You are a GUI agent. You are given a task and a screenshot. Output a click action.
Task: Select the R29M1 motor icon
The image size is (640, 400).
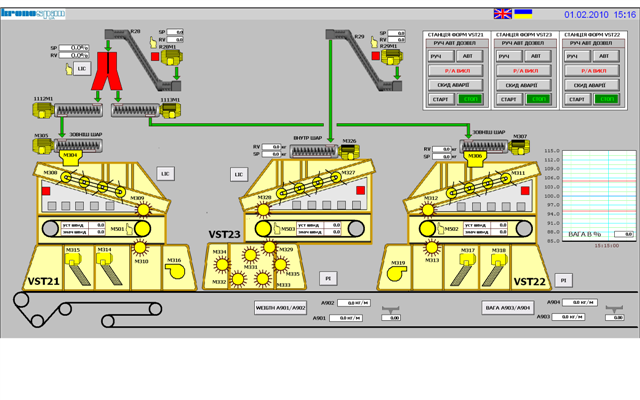[394, 54]
